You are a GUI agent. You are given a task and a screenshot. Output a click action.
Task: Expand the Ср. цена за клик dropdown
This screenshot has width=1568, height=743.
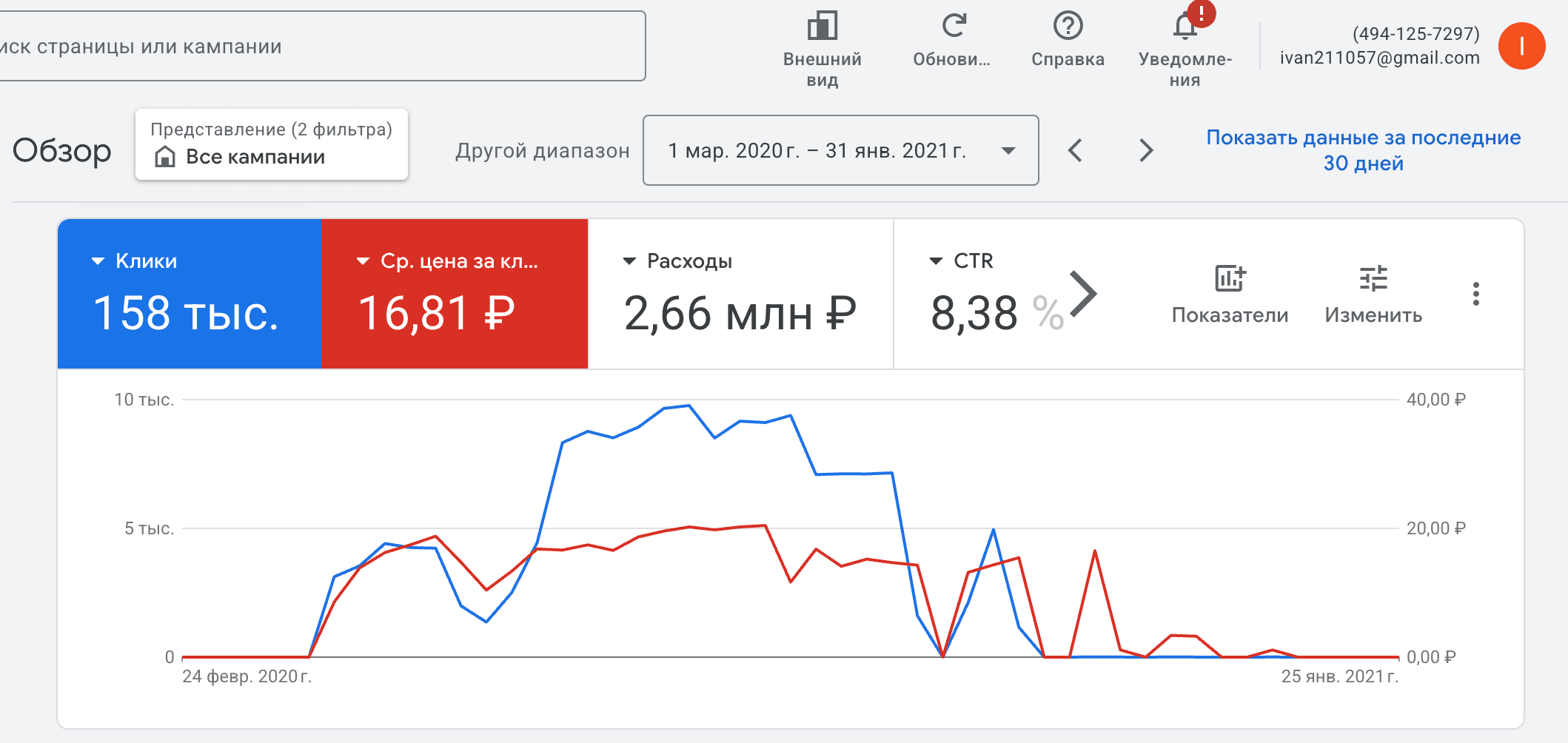point(363,261)
